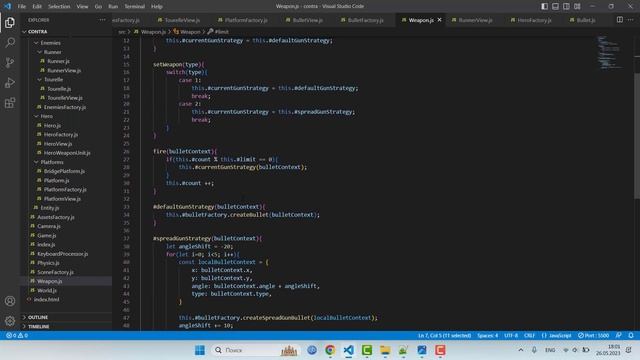
Task: Open editor more actions ellipsis
Action: click(631, 20)
